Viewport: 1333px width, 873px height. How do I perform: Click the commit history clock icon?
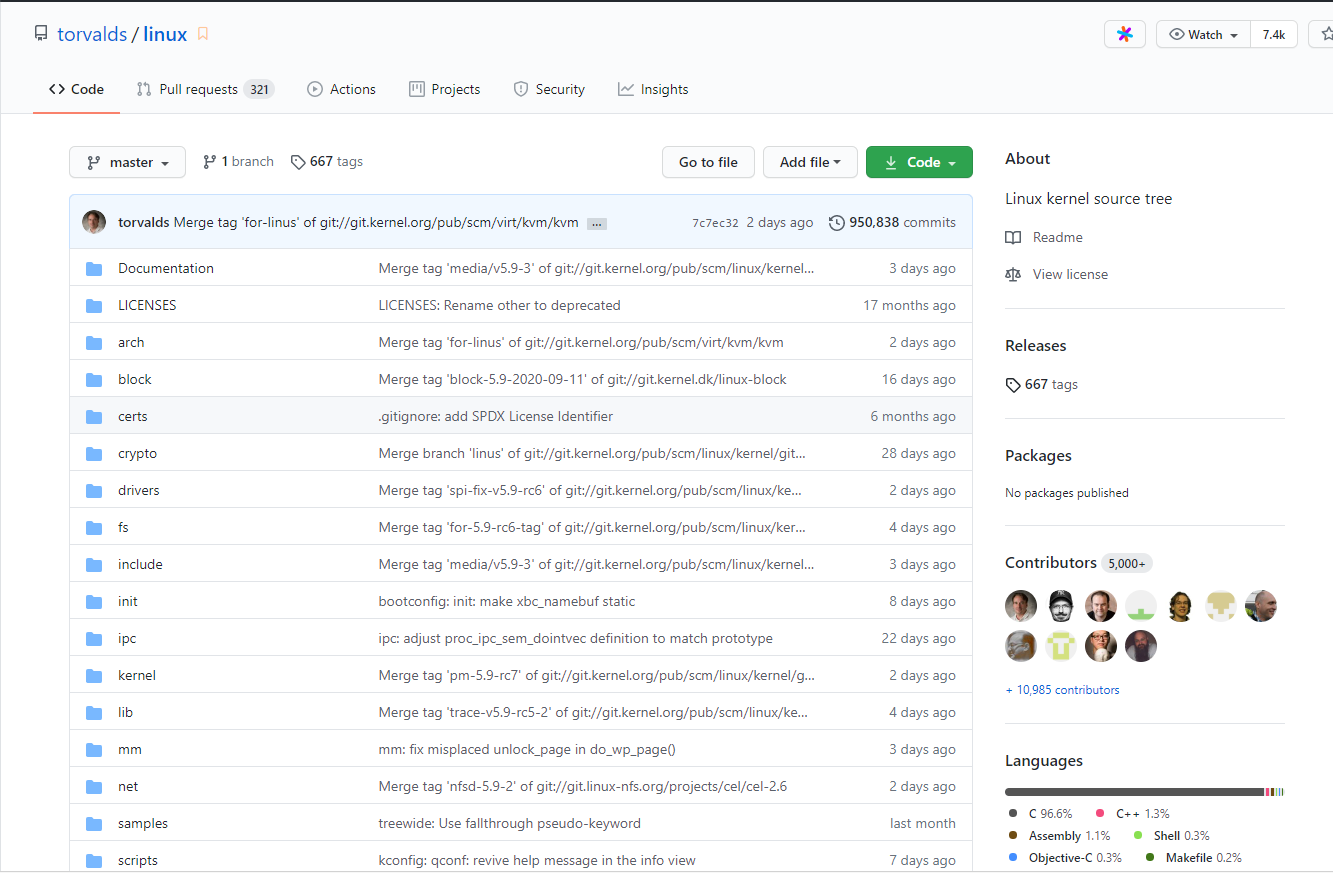[837, 223]
